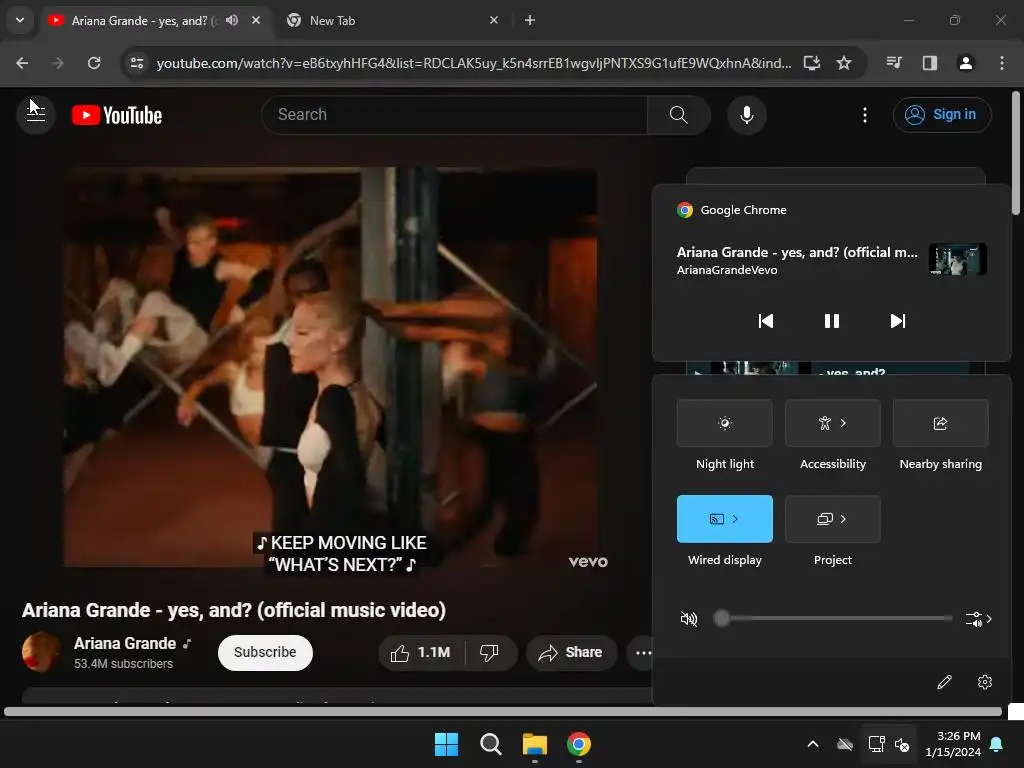Open YouTube settings three-dot menu
This screenshot has height=768, width=1024.
pyautogui.click(x=865, y=115)
